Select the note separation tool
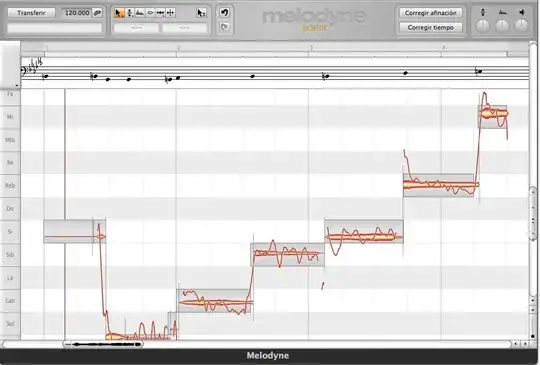Viewport: 540px width, 365px height. coord(170,13)
